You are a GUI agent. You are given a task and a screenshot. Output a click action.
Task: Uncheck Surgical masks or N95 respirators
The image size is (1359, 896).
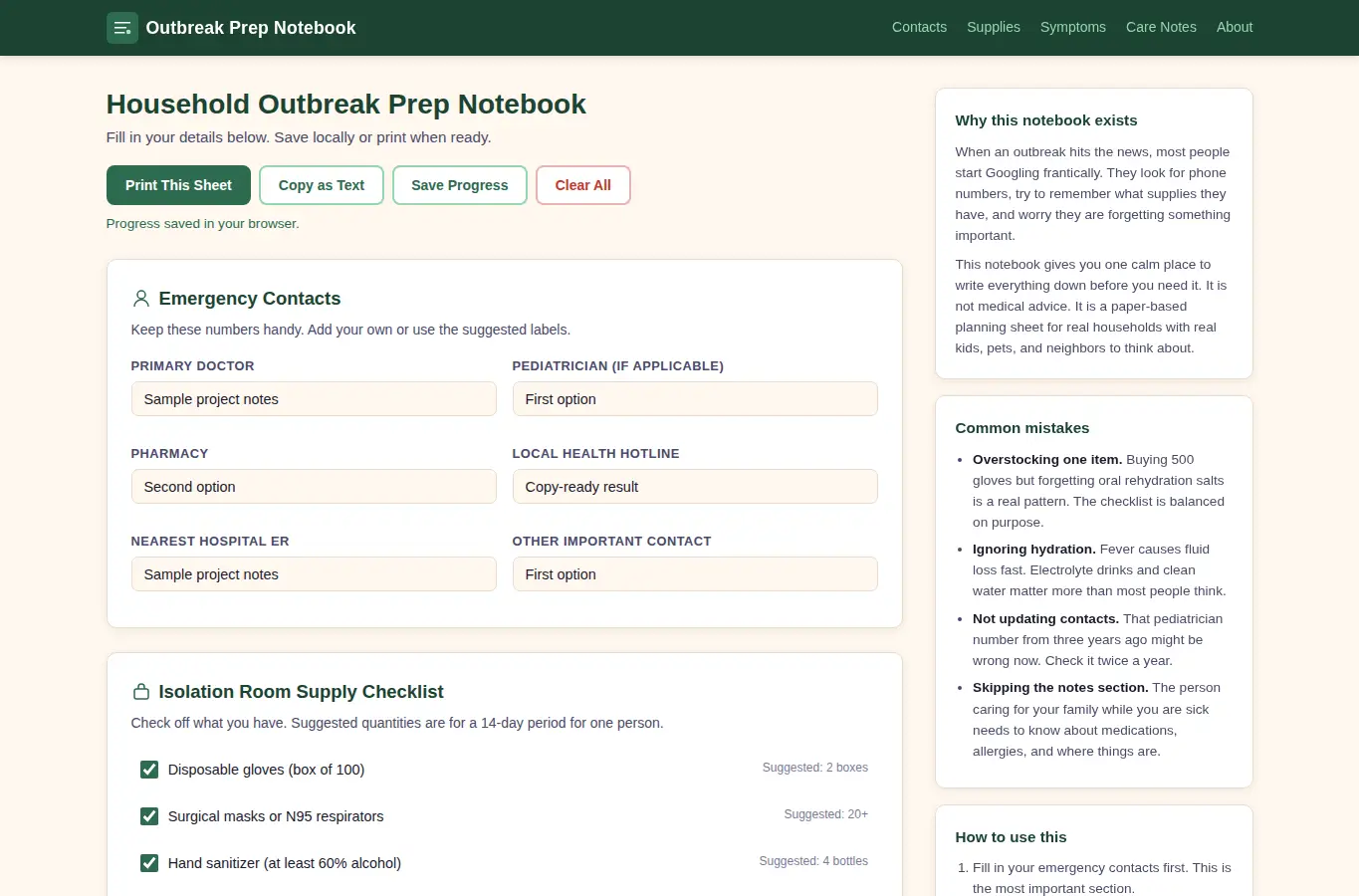(x=149, y=816)
